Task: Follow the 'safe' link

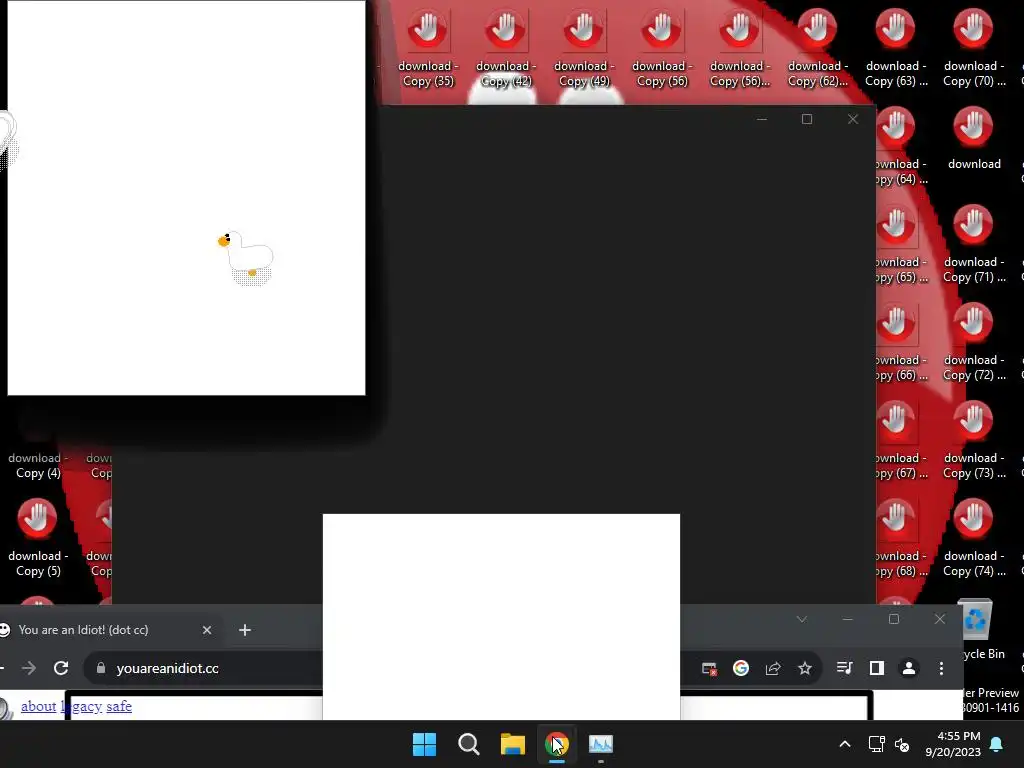Action: [x=119, y=706]
